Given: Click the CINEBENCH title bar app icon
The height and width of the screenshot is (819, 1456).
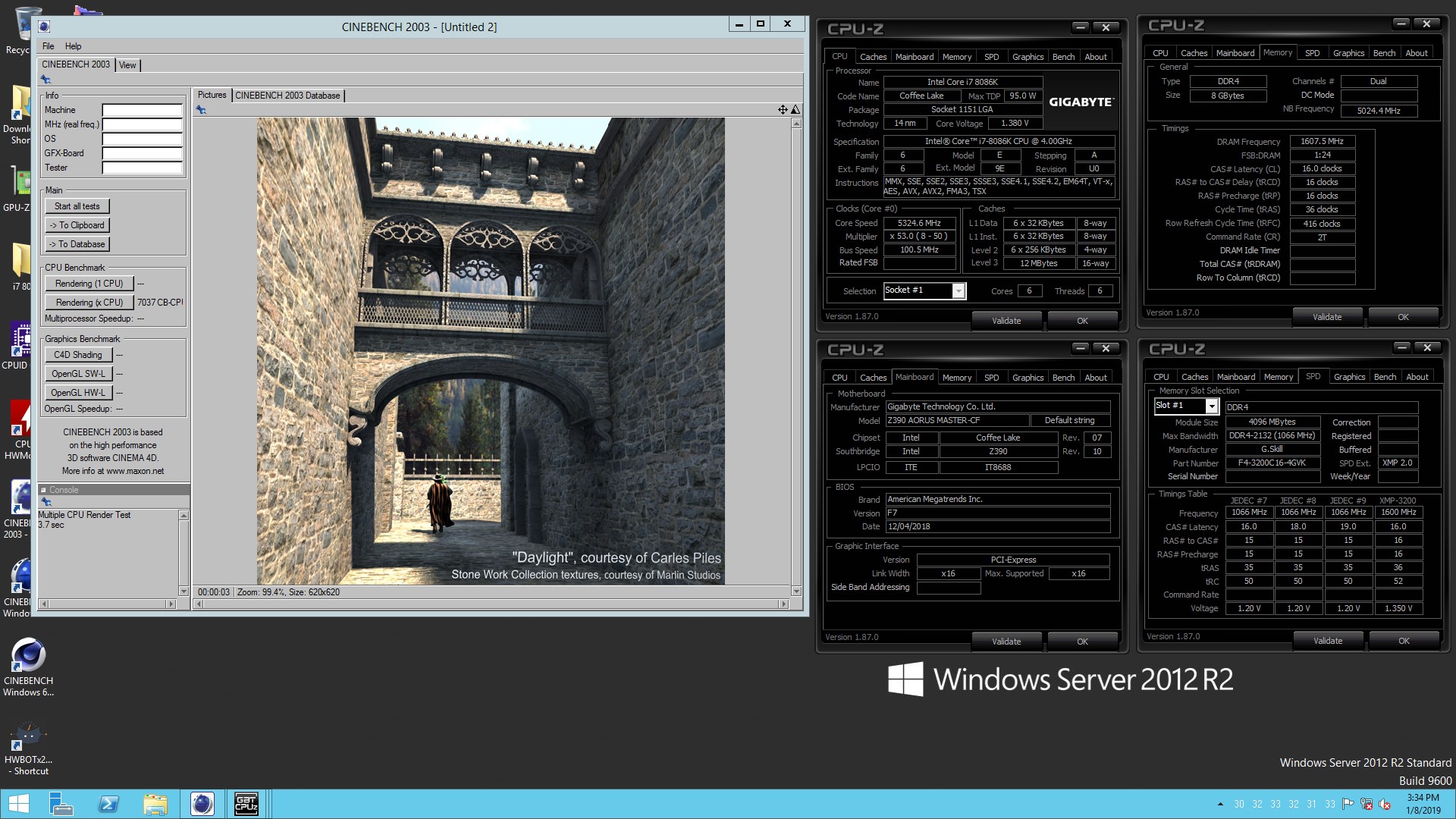Looking at the screenshot, I should click(44, 27).
